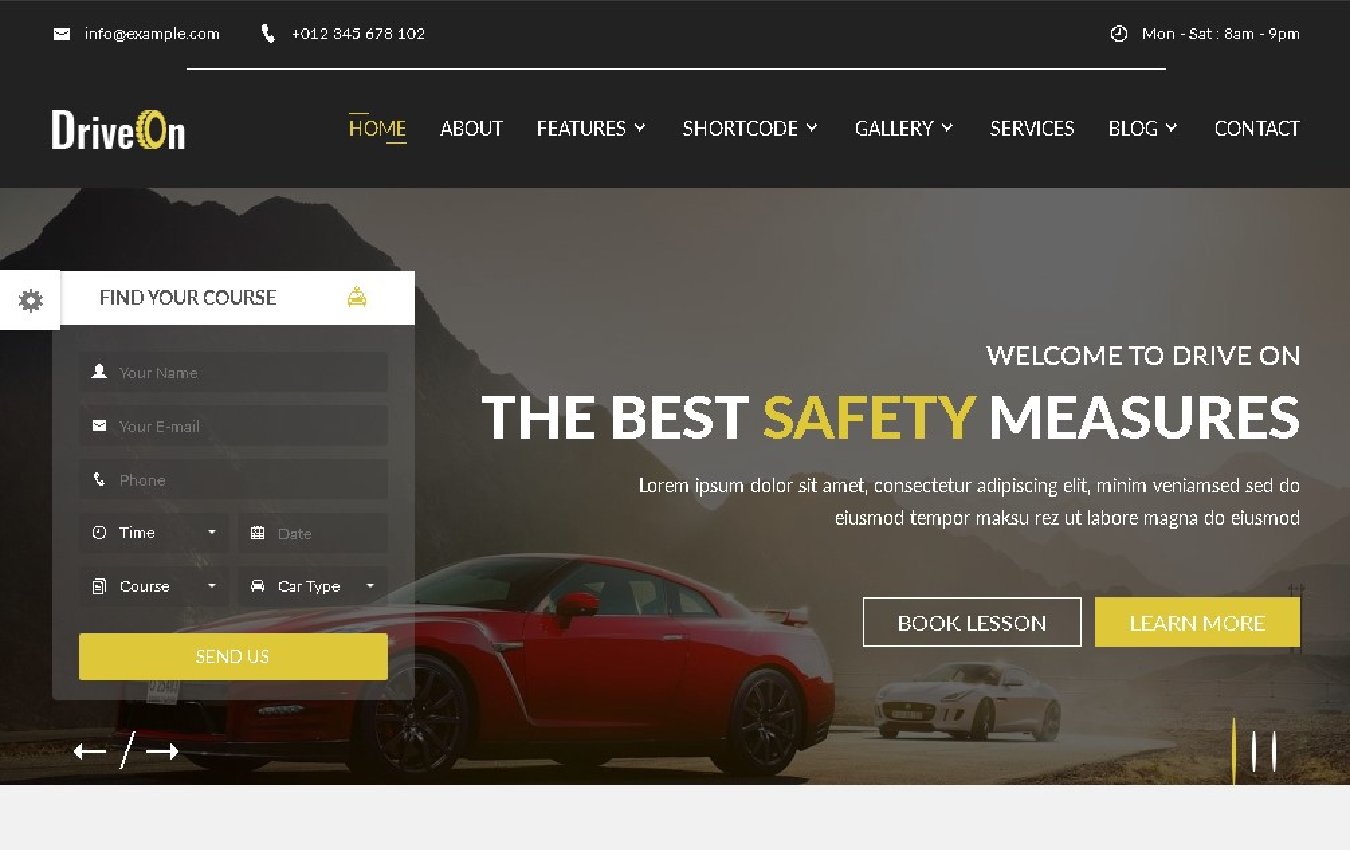
Task: Open the settings gear panel
Action: pyautogui.click(x=30, y=300)
